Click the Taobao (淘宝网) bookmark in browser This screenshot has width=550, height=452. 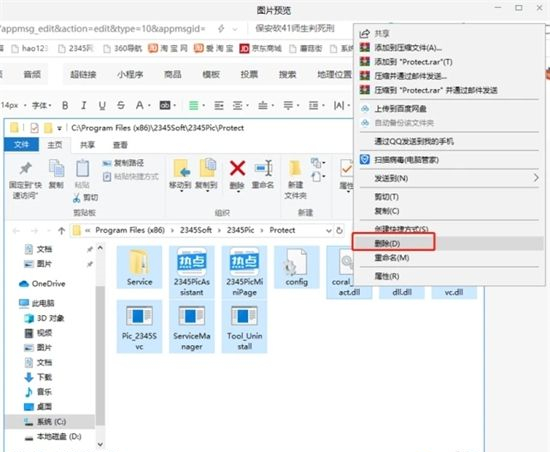[x=168, y=48]
